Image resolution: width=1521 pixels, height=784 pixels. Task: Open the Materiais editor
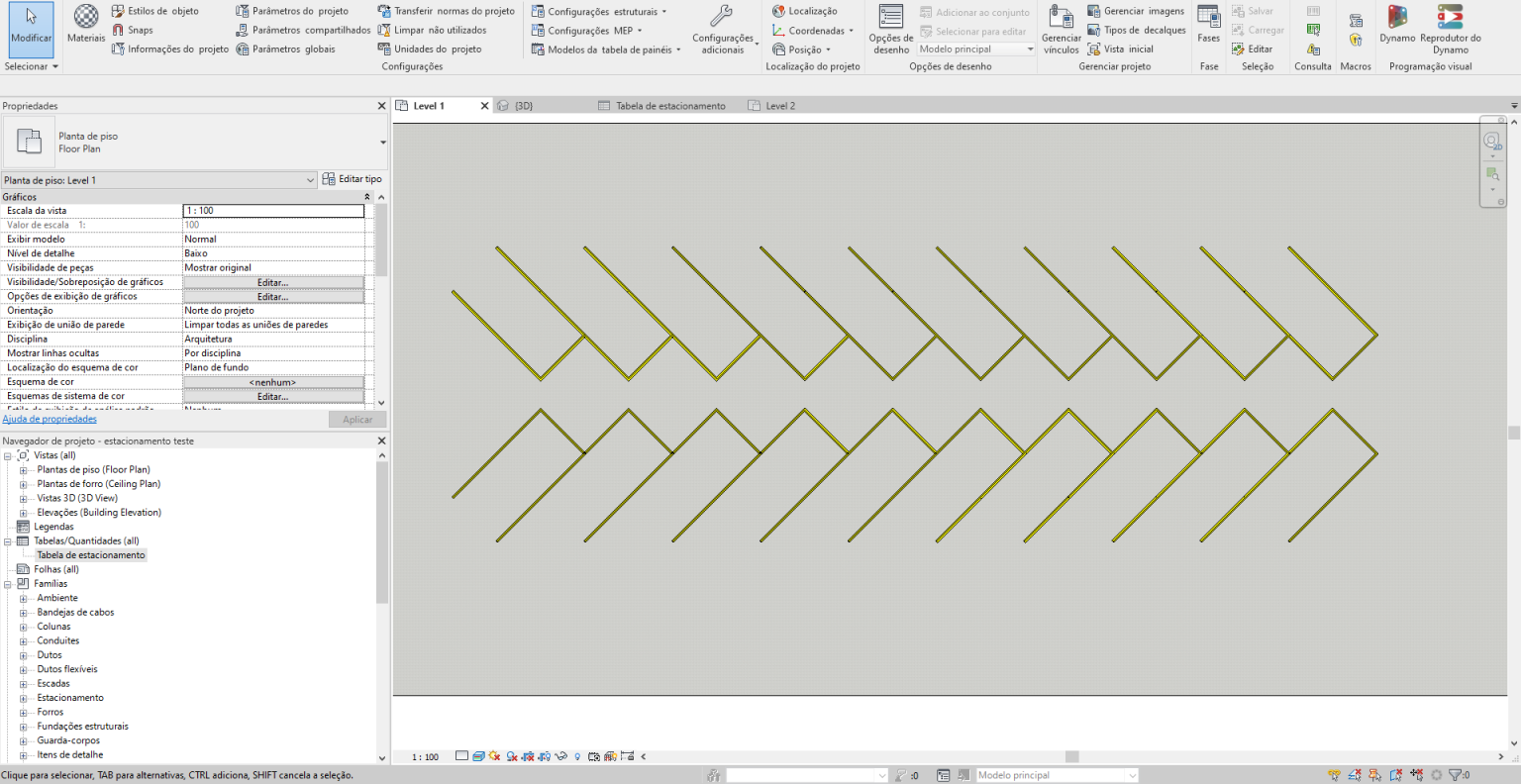pos(85,25)
